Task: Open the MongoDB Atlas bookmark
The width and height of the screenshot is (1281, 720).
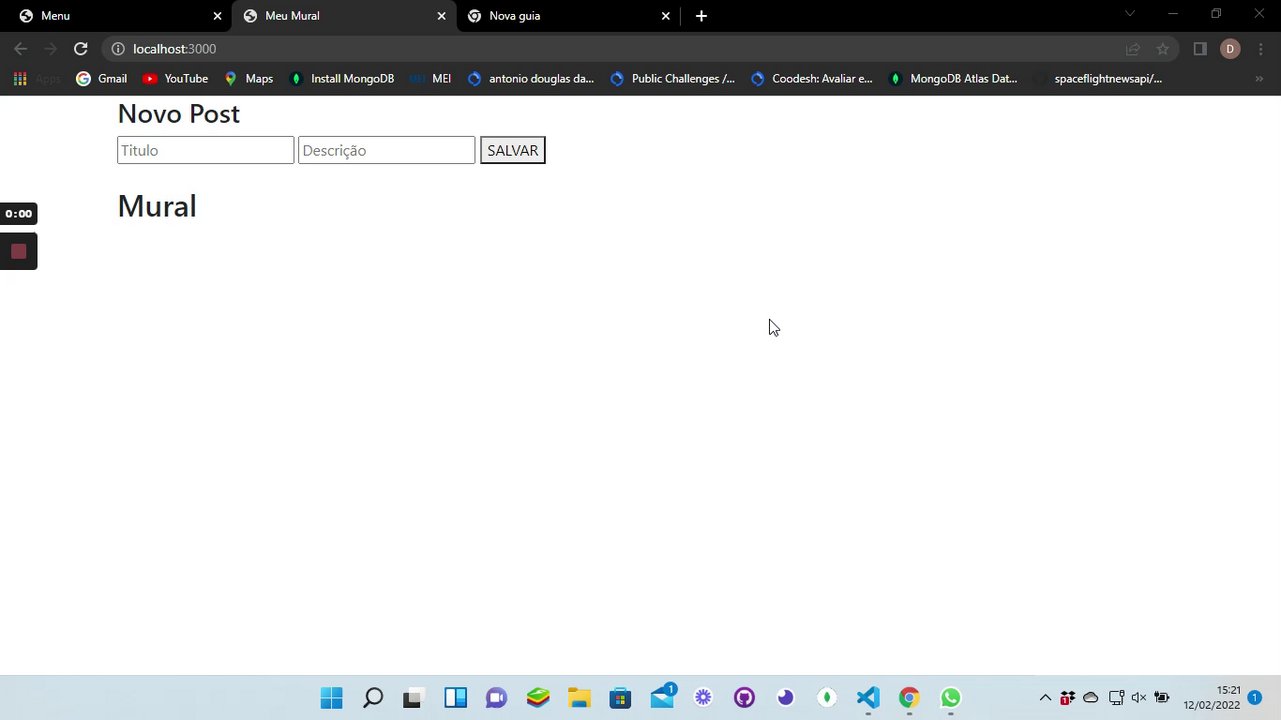Action: 953,78
